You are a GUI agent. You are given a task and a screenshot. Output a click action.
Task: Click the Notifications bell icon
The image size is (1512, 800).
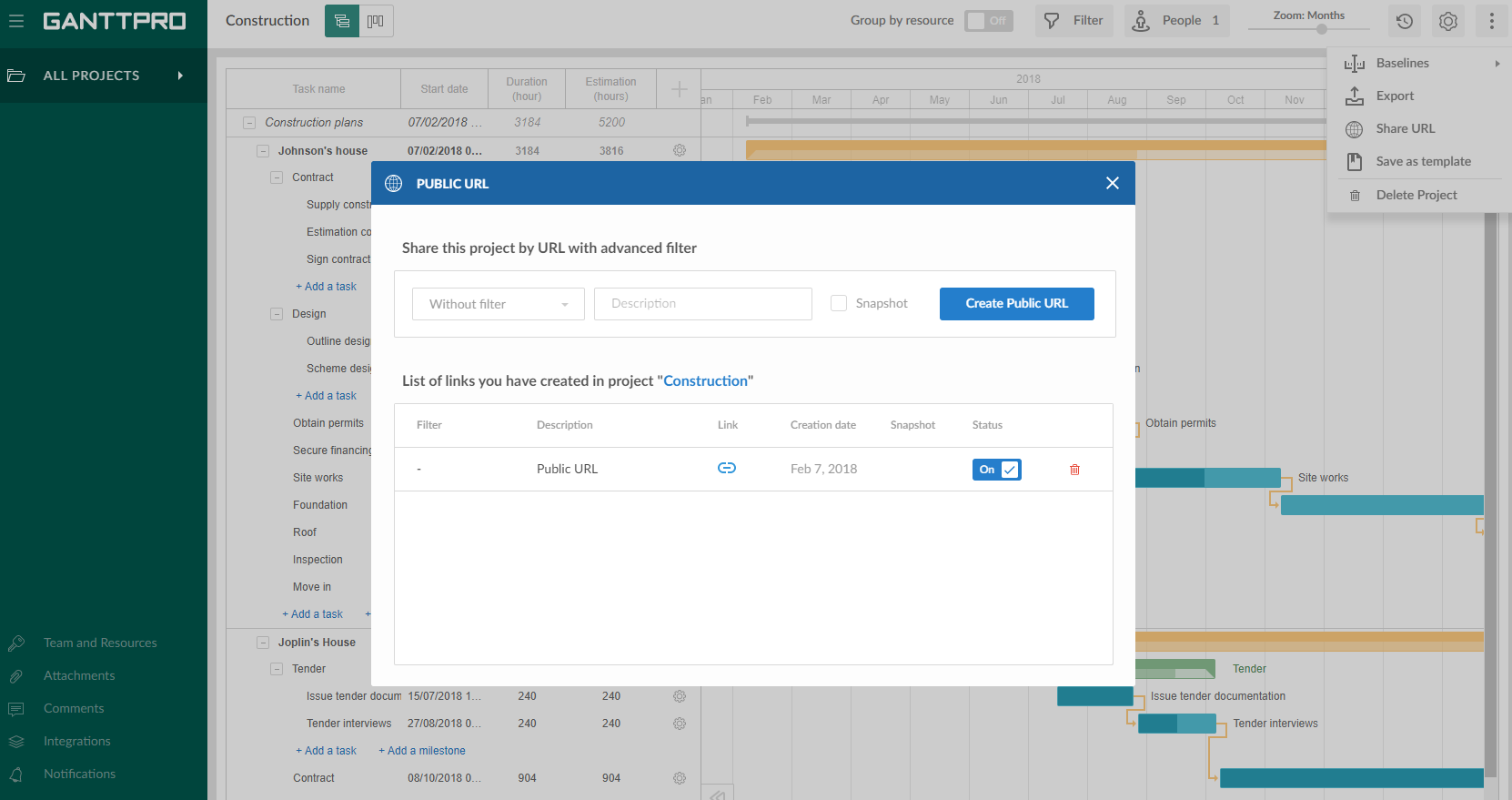15,775
